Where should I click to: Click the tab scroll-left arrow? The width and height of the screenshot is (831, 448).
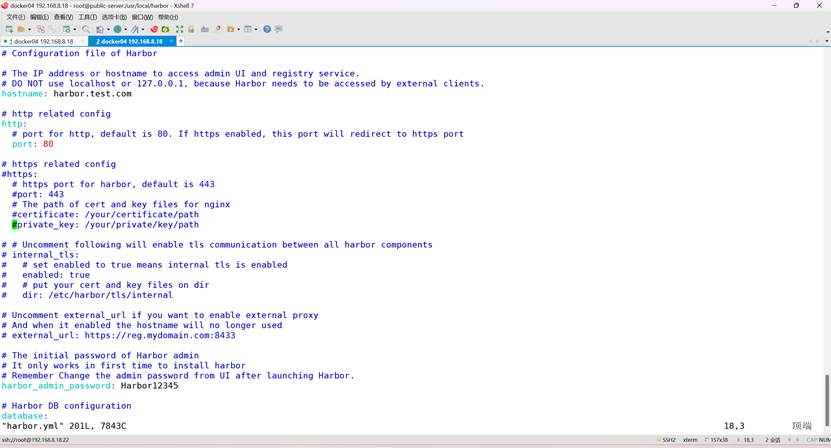pos(811,41)
